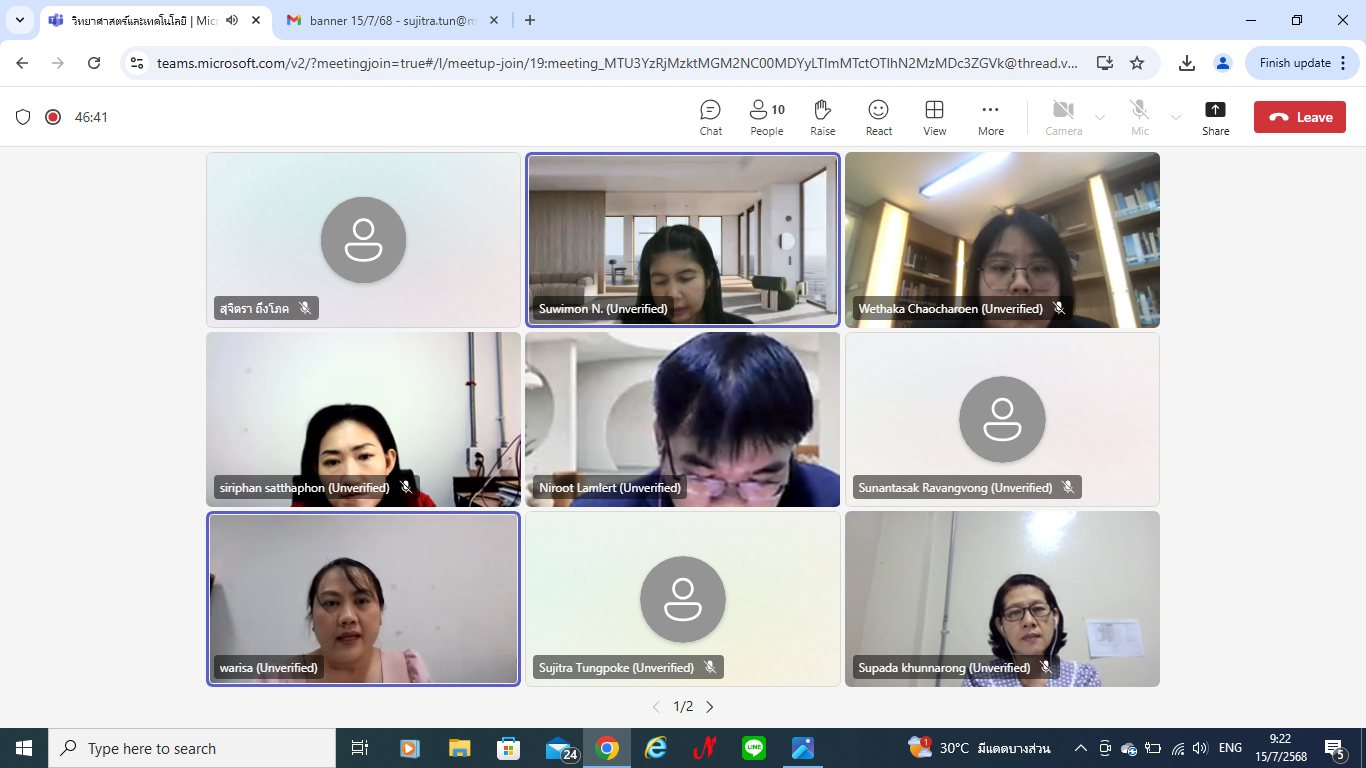Switch the ENG input language
This screenshot has width=1366, height=768.
pyautogui.click(x=1230, y=748)
